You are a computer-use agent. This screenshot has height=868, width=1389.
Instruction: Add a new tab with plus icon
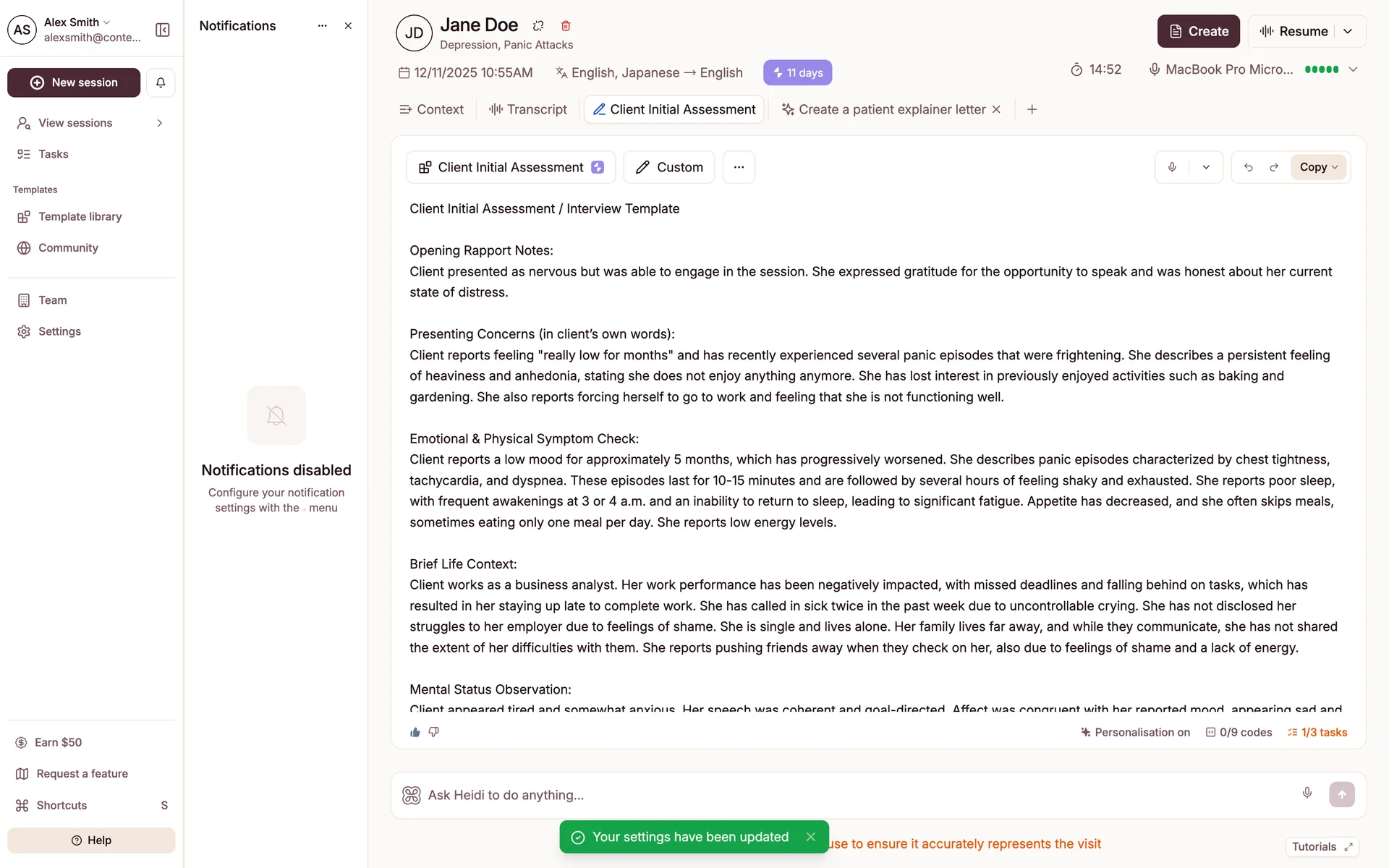1032,109
